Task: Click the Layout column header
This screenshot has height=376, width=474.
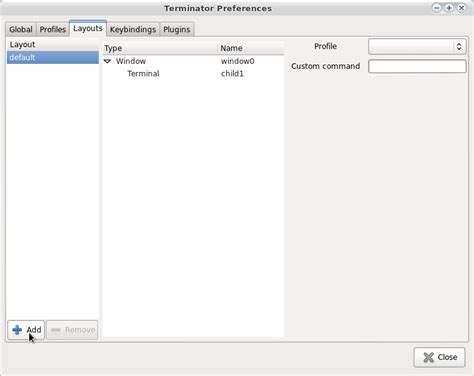Action: [53, 45]
